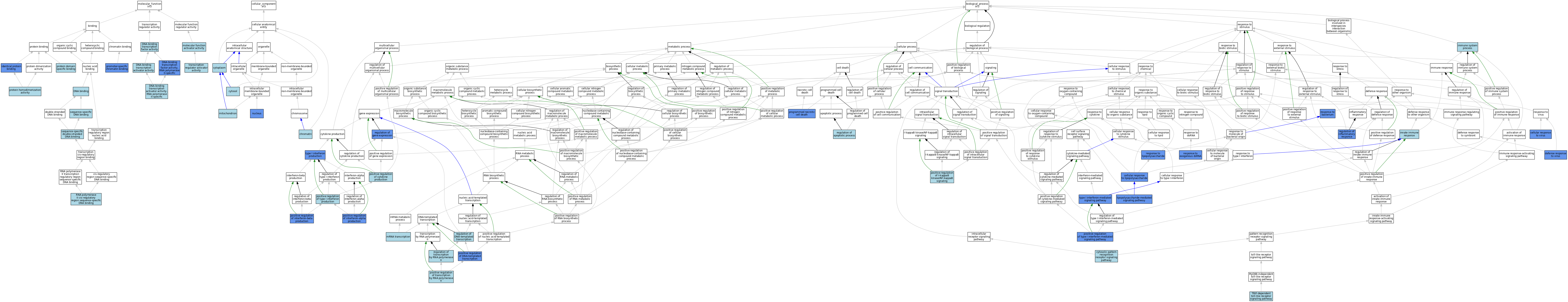Image resolution: width=1568 pixels, height=302 pixels.
Task: Click the 'cytokine production' node
Action: click(332, 134)
